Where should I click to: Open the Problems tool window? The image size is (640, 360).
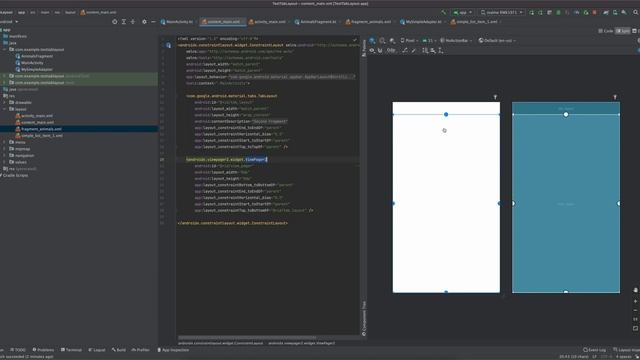coord(43,350)
